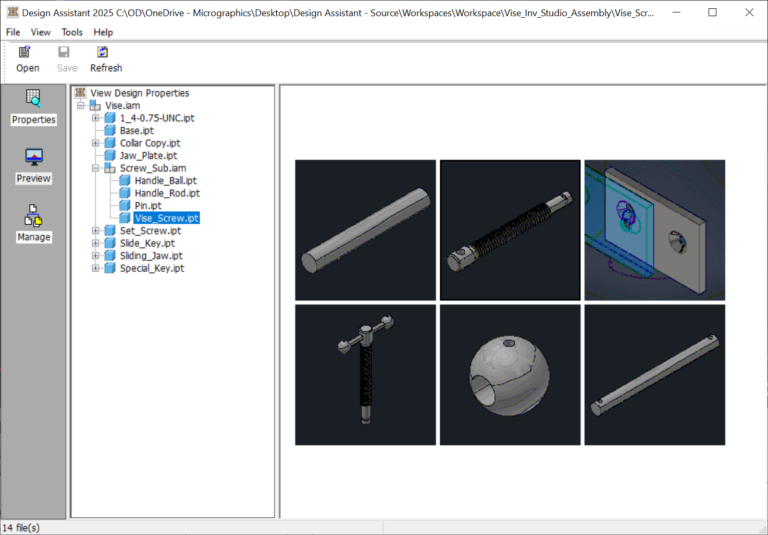
Task: Click the View Design Properties heading
Action: click(140, 93)
